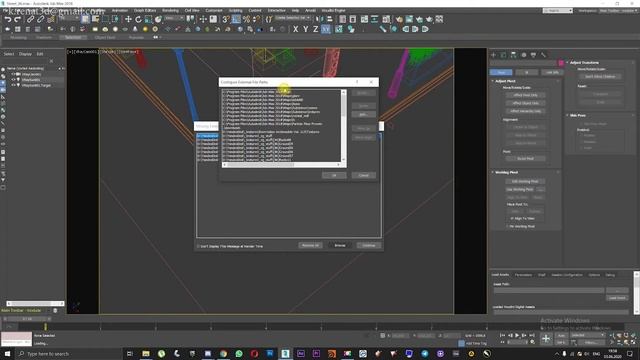Select the Unlink Selection icon
Viewport: 640px width, 360px height.
[40, 19]
